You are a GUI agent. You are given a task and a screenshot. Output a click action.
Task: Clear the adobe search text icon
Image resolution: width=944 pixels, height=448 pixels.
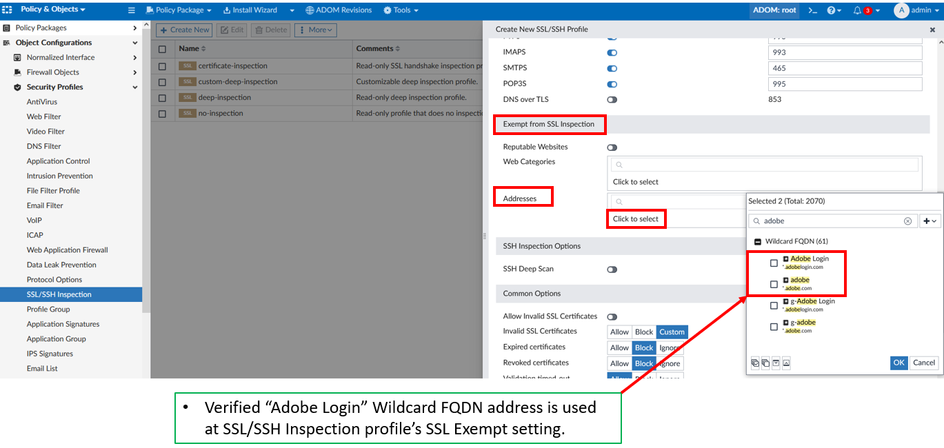click(907, 221)
